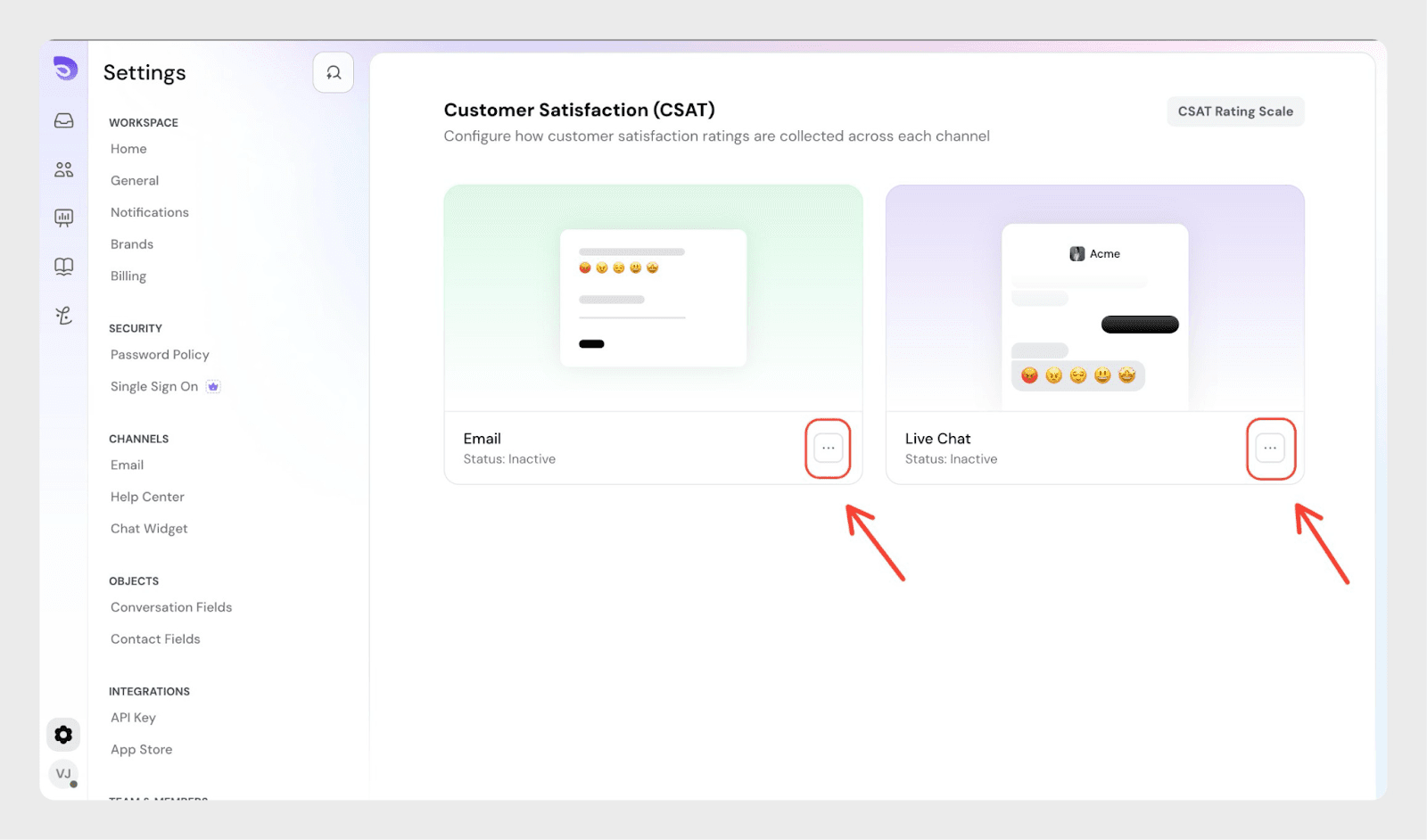Click the CSAT Rating Scale button
The height and width of the screenshot is (840, 1427).
1235,111
